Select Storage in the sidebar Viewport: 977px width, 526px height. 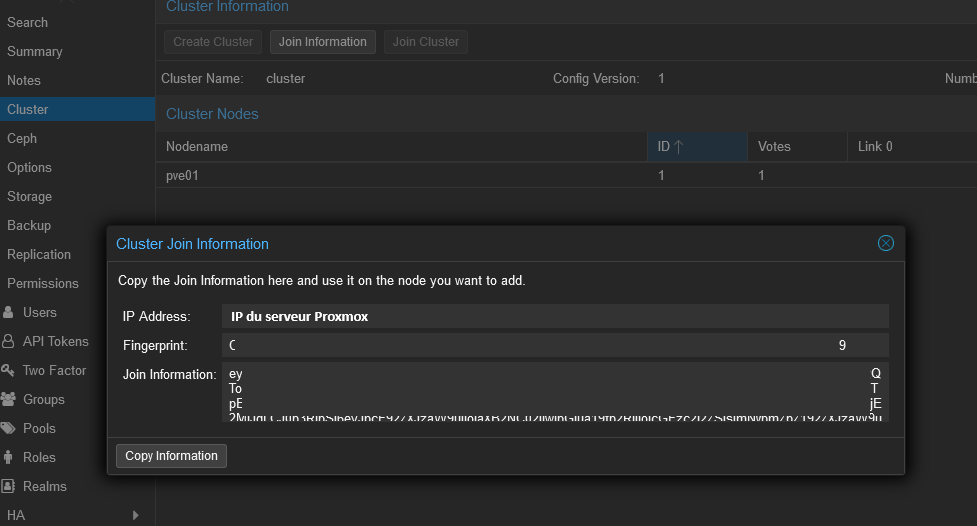(x=29, y=196)
